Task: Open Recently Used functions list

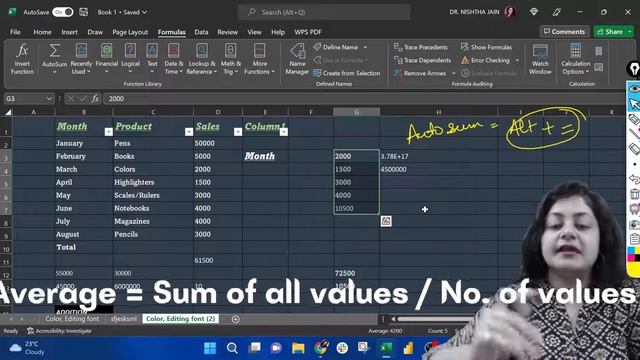Action: click(81, 59)
